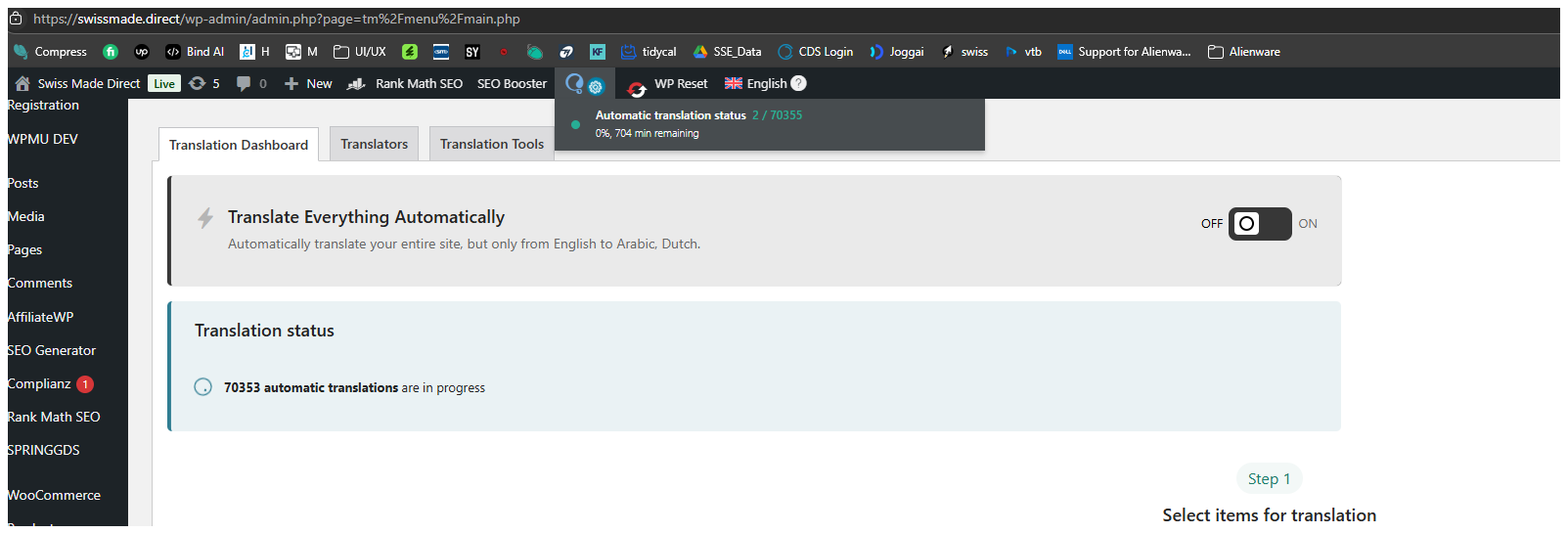Open AffiliateWP in the sidebar
1568x534 pixels.
[40, 317]
